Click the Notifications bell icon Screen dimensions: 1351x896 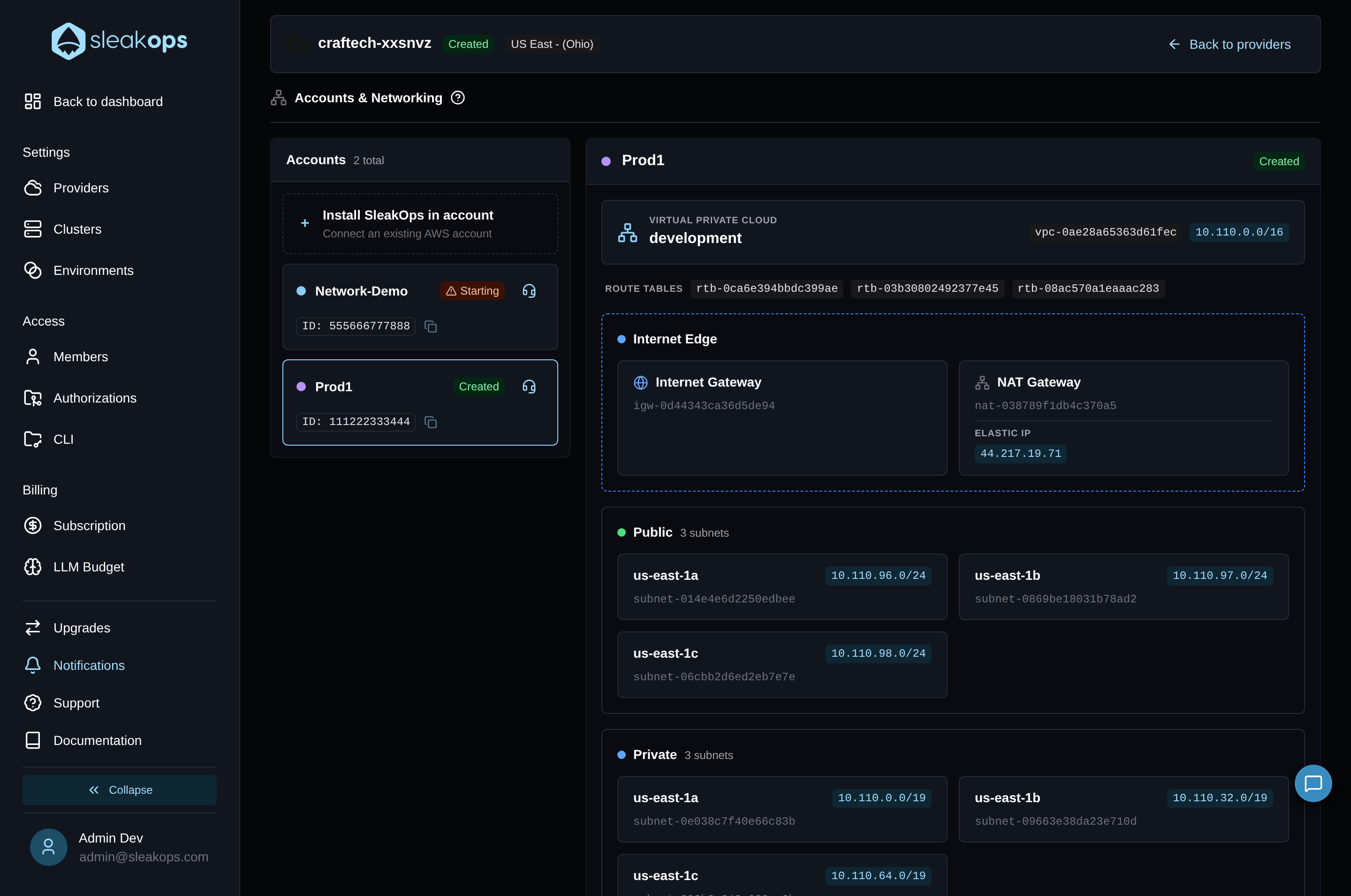[x=33, y=665]
